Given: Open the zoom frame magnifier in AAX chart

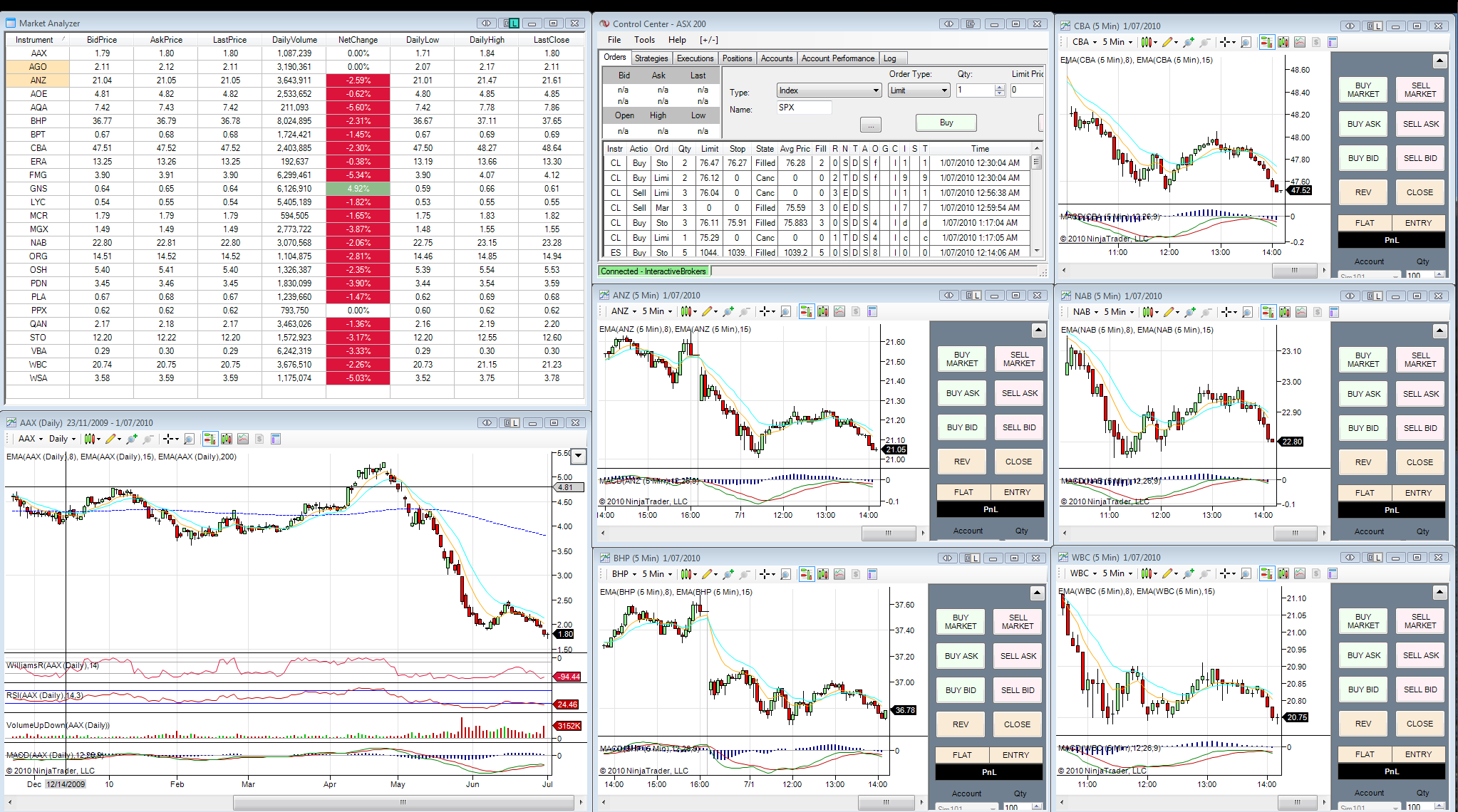Looking at the screenshot, I should 189,439.
